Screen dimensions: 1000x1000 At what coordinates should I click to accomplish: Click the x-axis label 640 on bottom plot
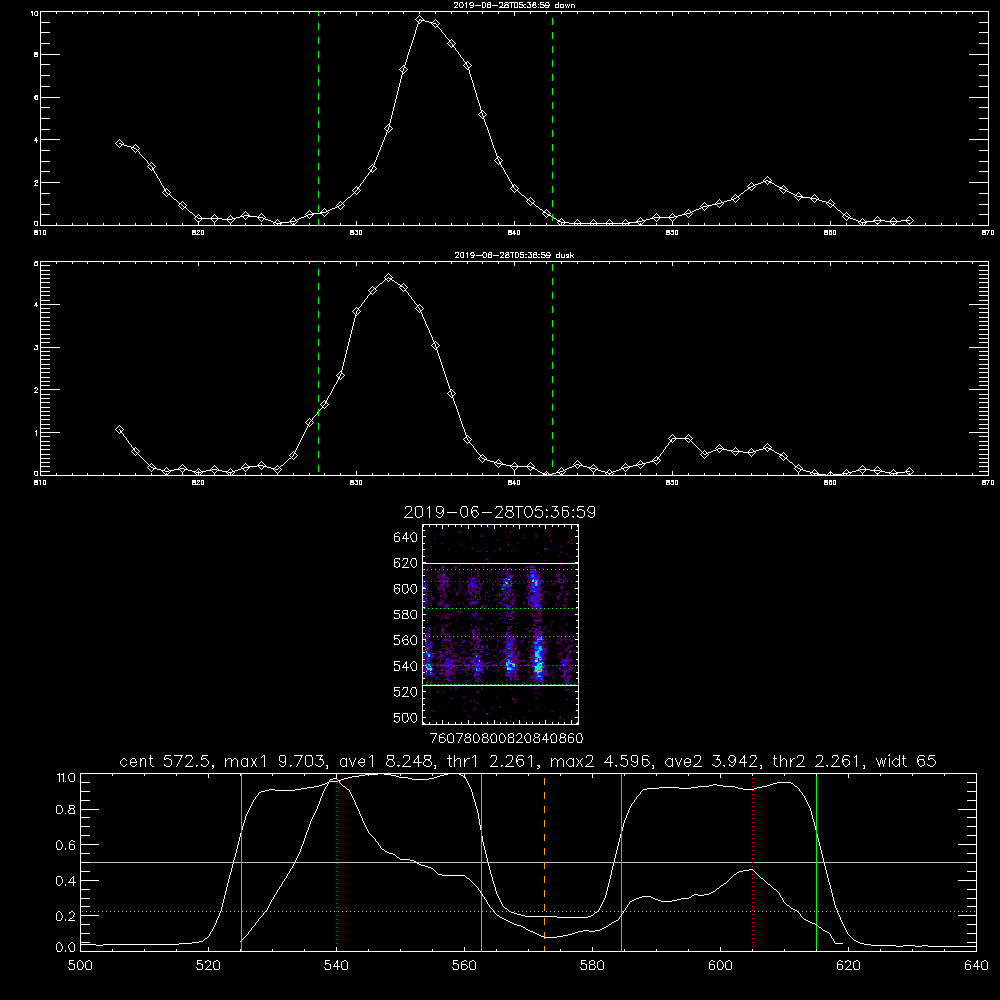(x=976, y=966)
